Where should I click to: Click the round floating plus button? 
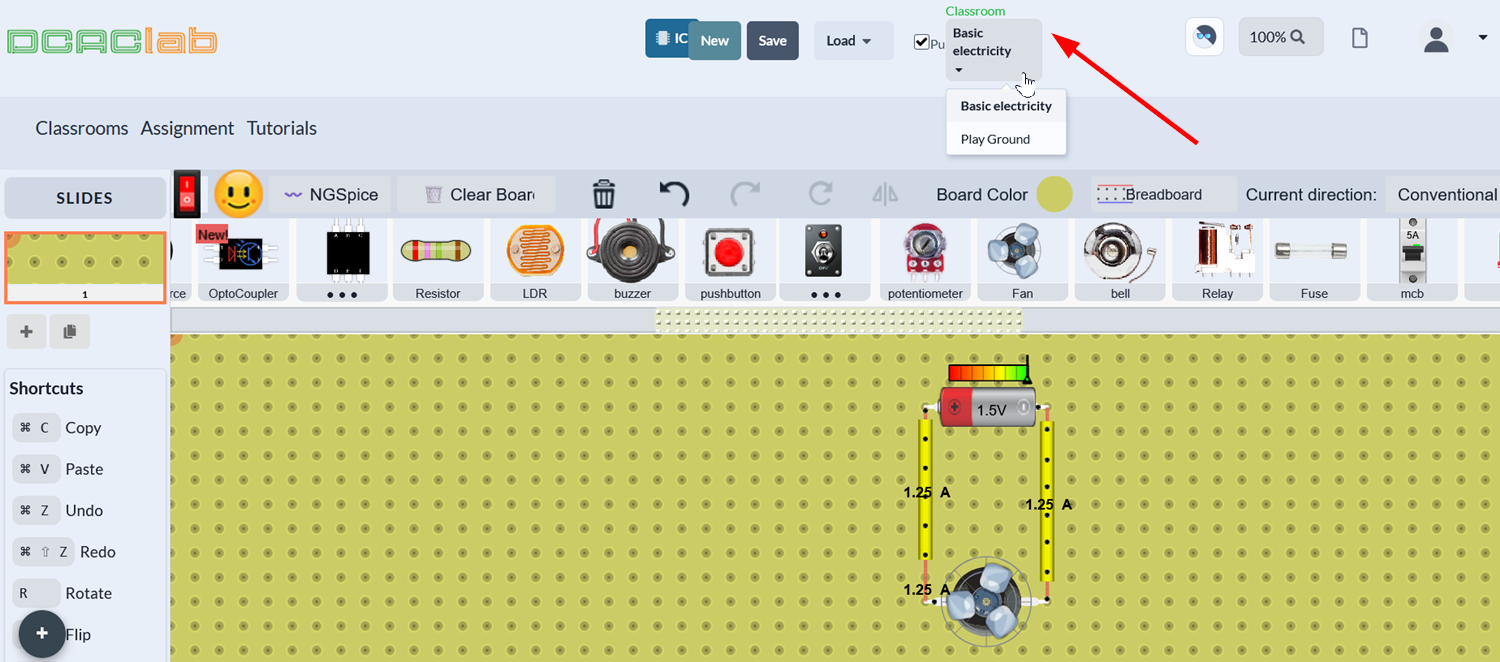pos(42,633)
